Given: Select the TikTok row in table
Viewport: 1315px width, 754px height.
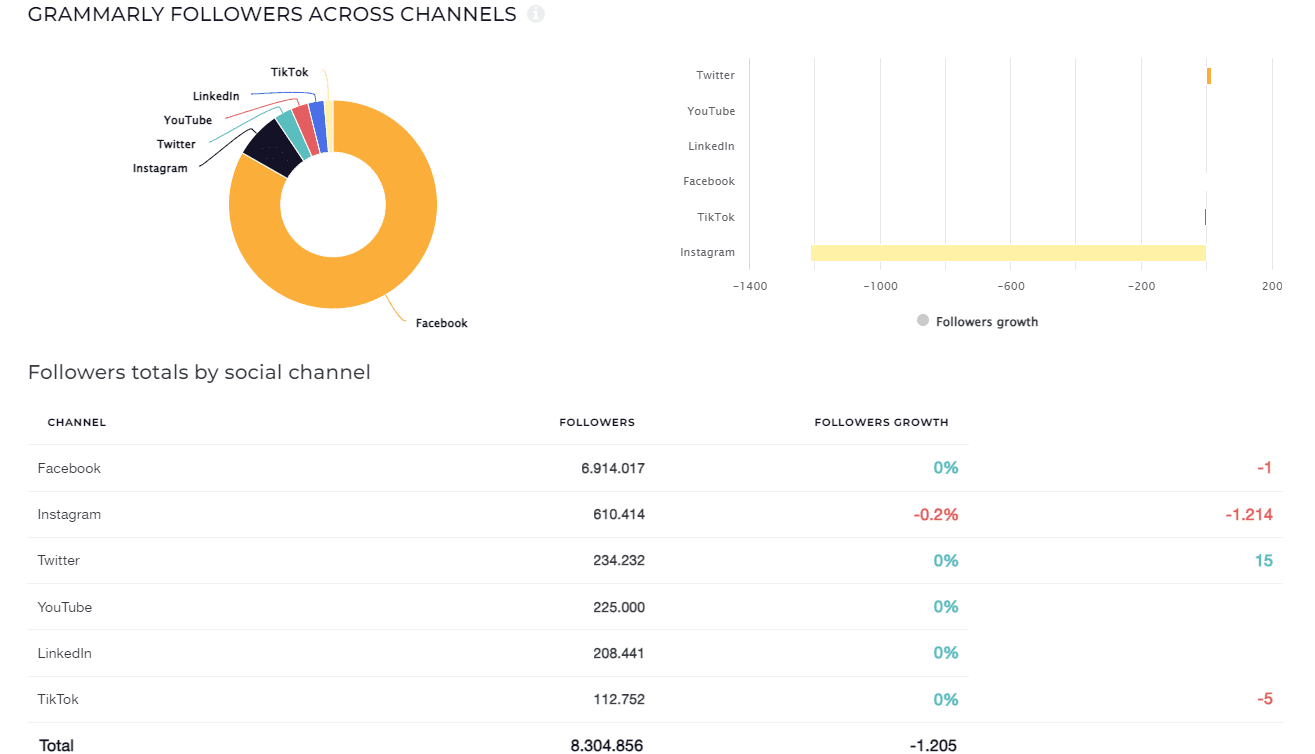Looking at the screenshot, I should (58, 699).
